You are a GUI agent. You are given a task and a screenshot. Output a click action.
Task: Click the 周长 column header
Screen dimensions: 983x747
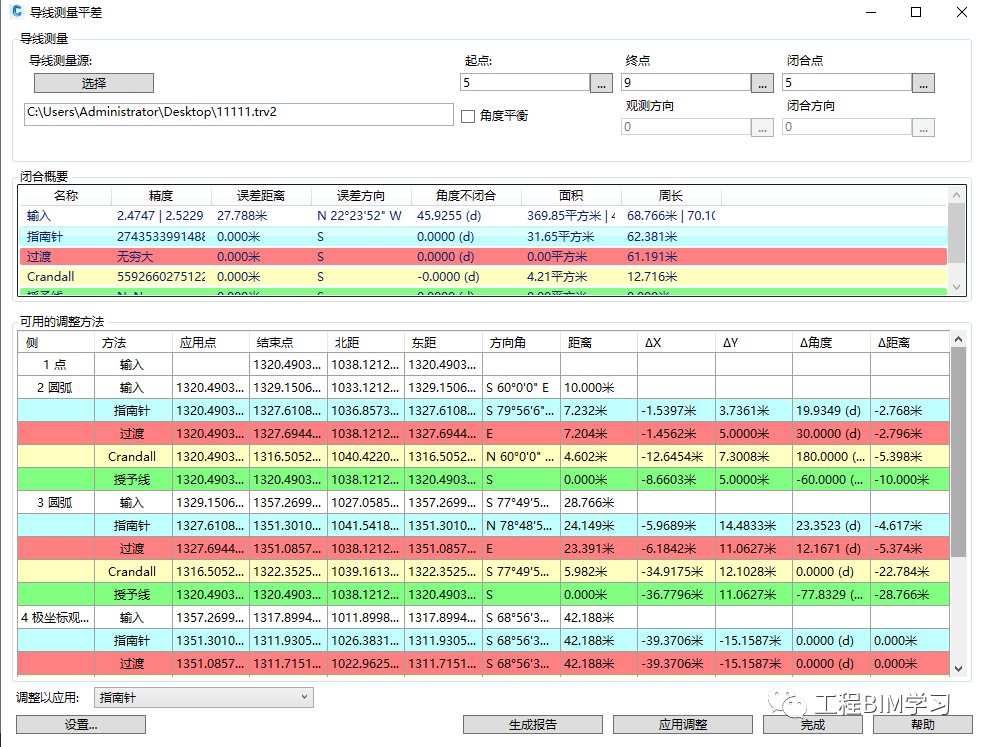(671, 196)
